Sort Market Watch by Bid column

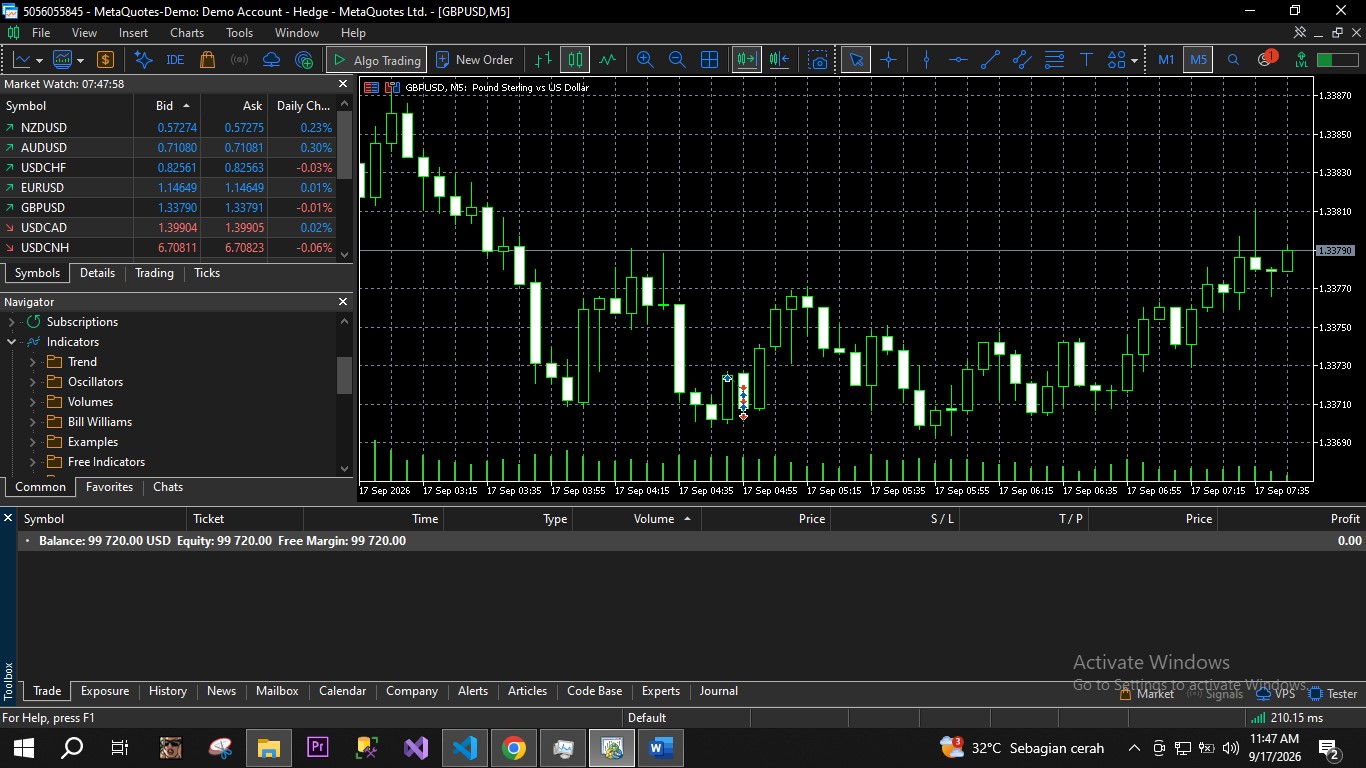tap(165, 105)
